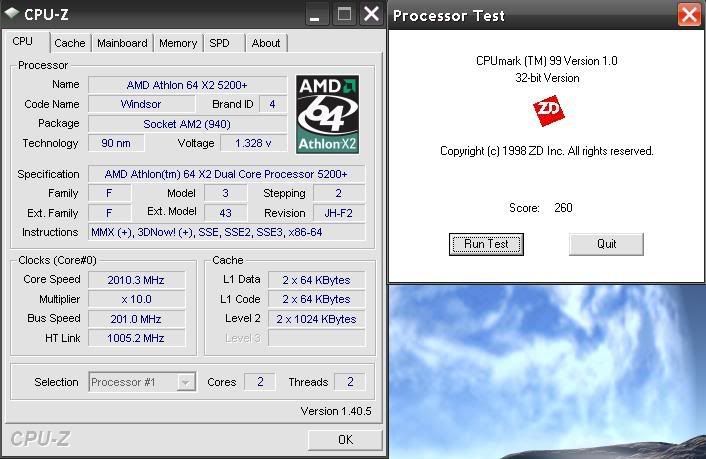Click the Level 2 2 x 1024 KBytes value

(317, 319)
